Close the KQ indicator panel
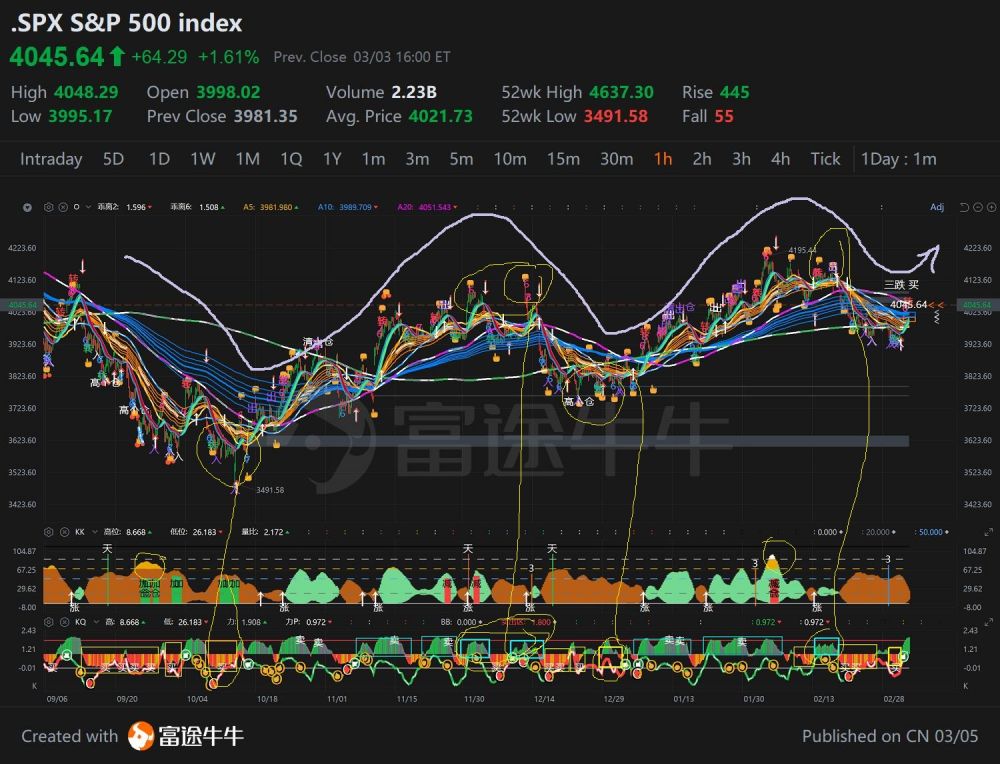This screenshot has height=764, width=1000. pyautogui.click(x=64, y=622)
